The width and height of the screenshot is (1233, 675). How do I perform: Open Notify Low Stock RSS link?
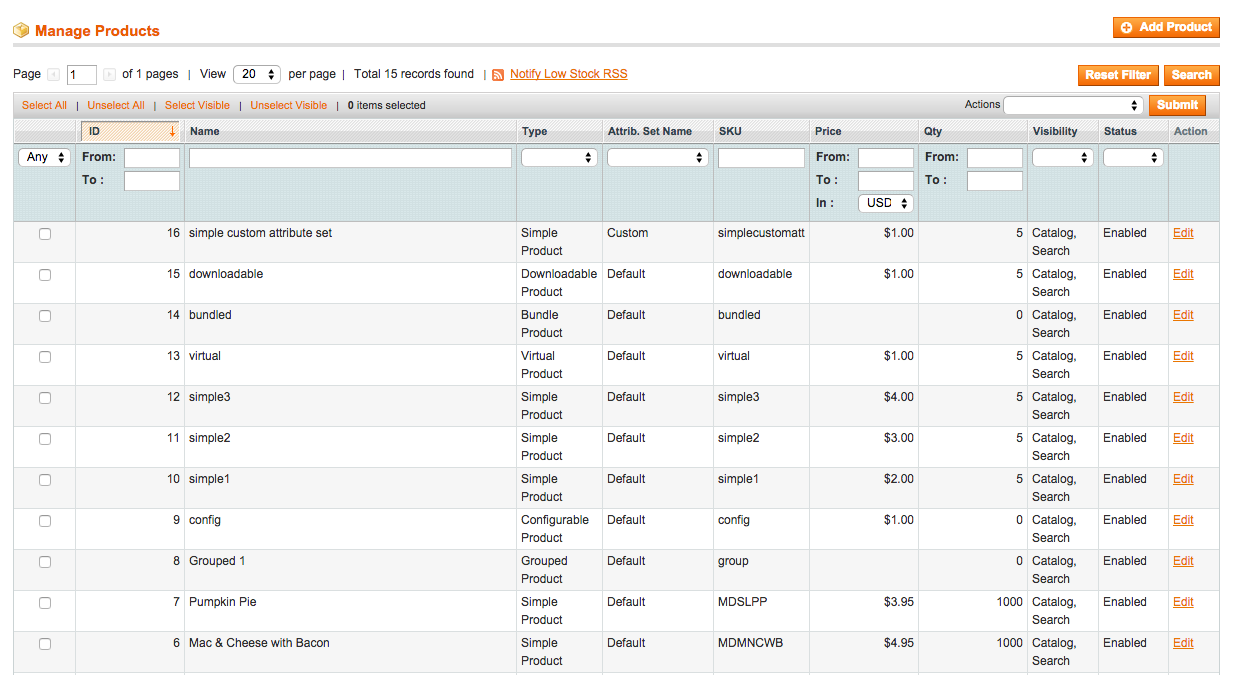coord(568,74)
